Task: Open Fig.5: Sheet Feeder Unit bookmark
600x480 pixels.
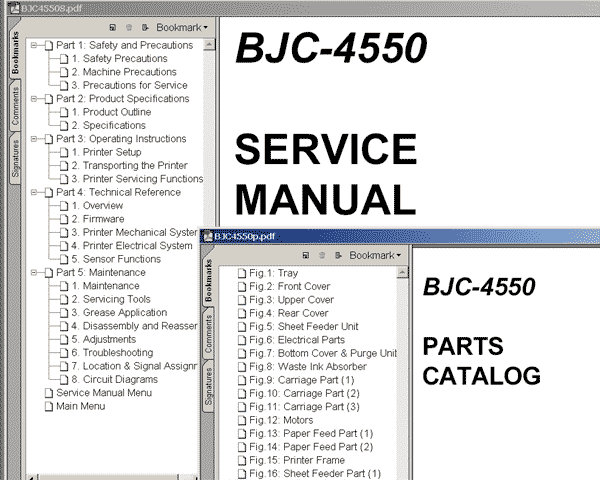Action: pyautogui.click(x=304, y=327)
